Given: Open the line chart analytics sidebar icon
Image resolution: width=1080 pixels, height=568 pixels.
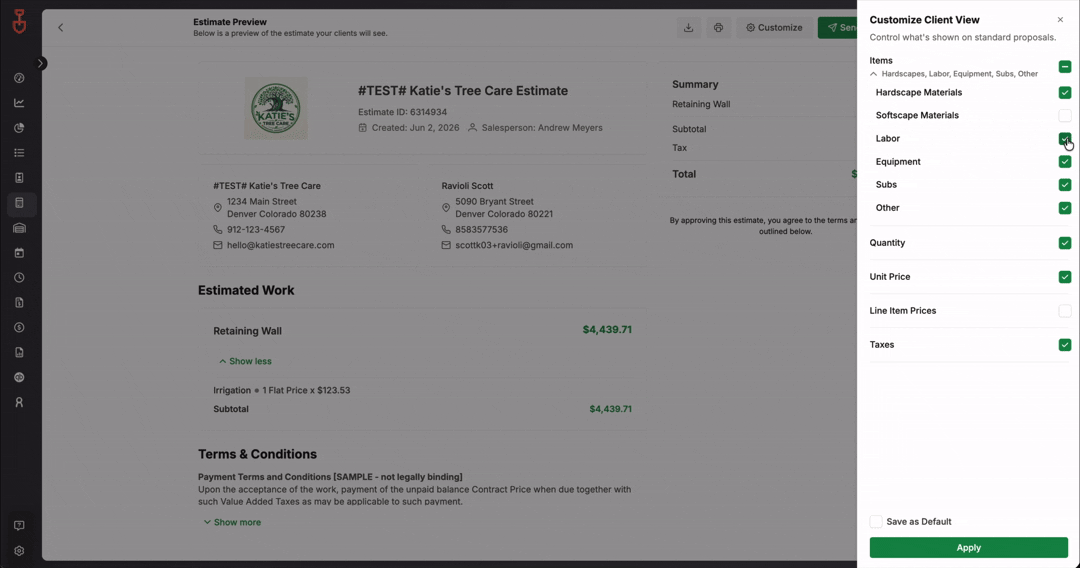Looking at the screenshot, I should tap(19, 103).
